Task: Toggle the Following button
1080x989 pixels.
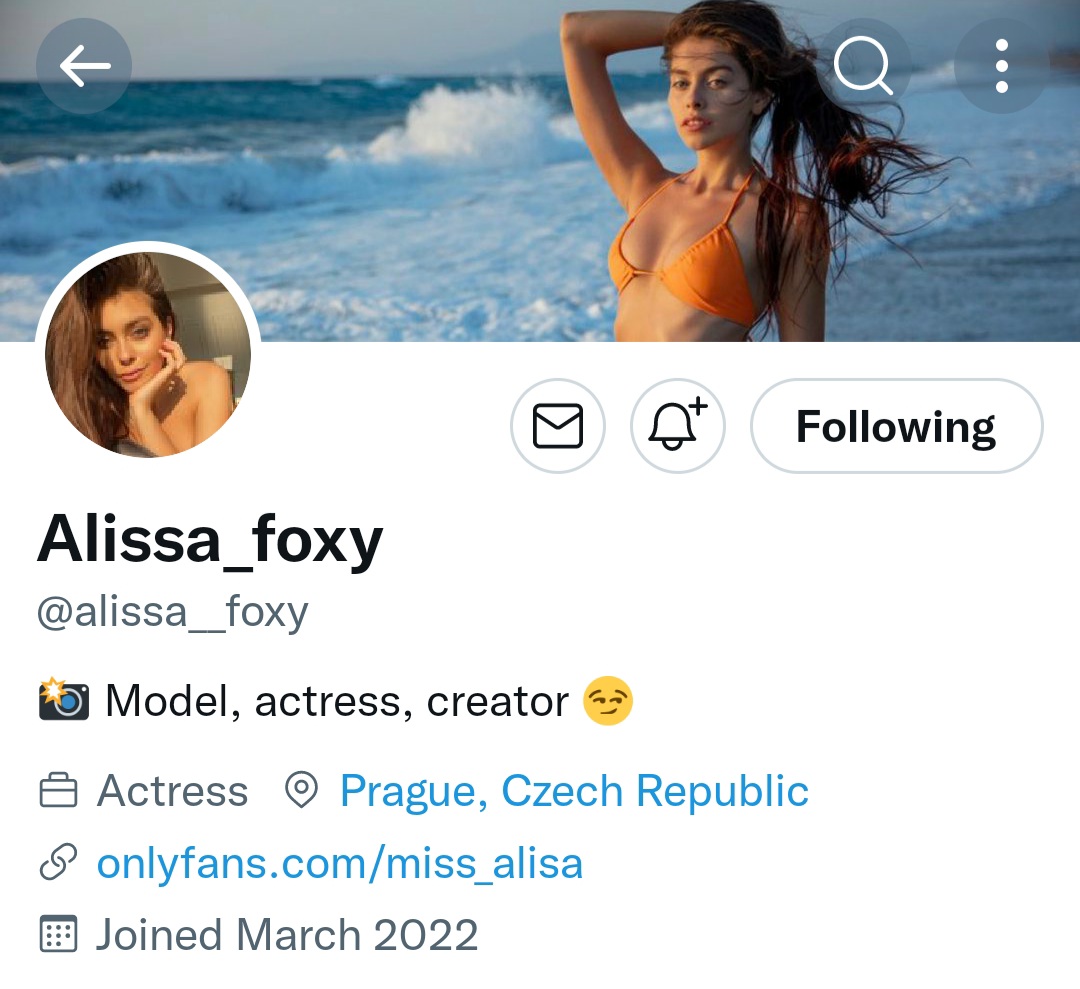Action: pos(896,427)
